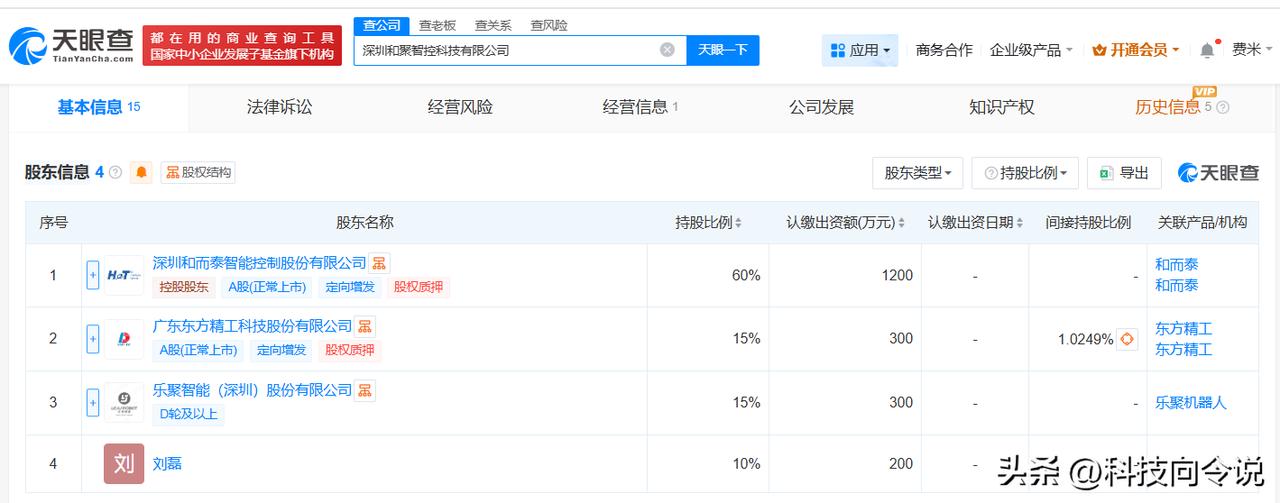Viewport: 1280px width, 503px height.
Task: Click the 乐聚智能 company logo thumbnail
Action: 124,402
